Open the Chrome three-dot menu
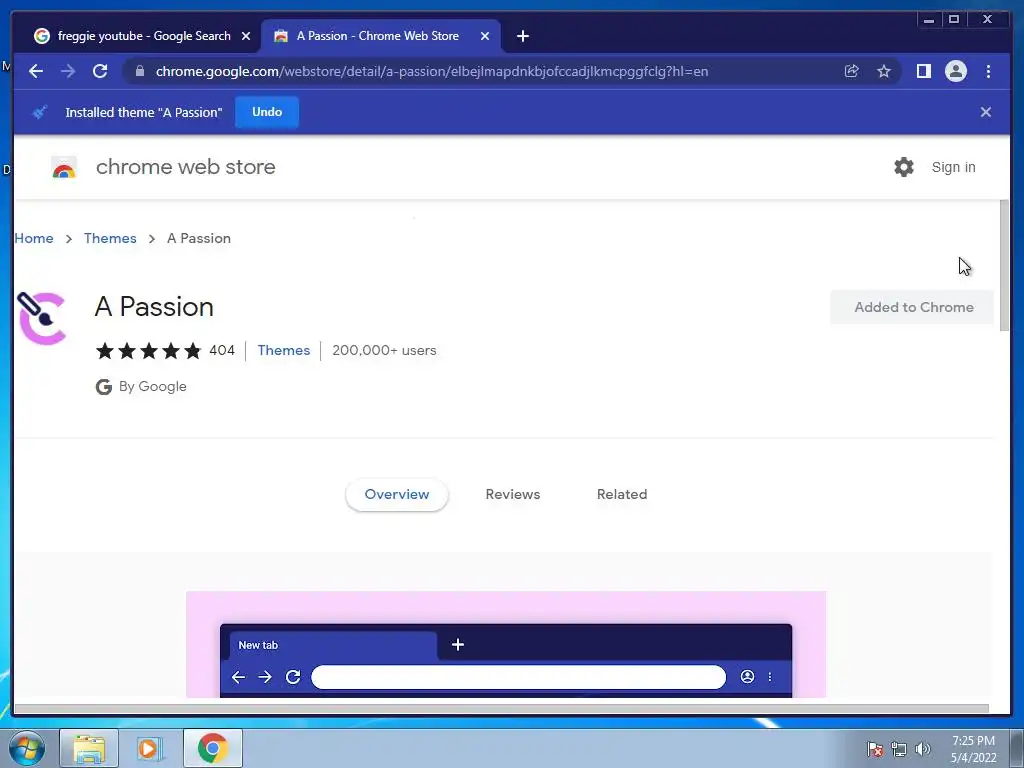 pyautogui.click(x=988, y=71)
